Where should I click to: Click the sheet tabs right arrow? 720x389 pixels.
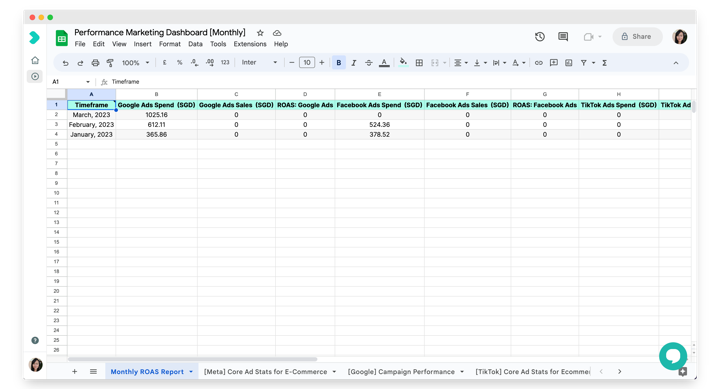point(619,372)
